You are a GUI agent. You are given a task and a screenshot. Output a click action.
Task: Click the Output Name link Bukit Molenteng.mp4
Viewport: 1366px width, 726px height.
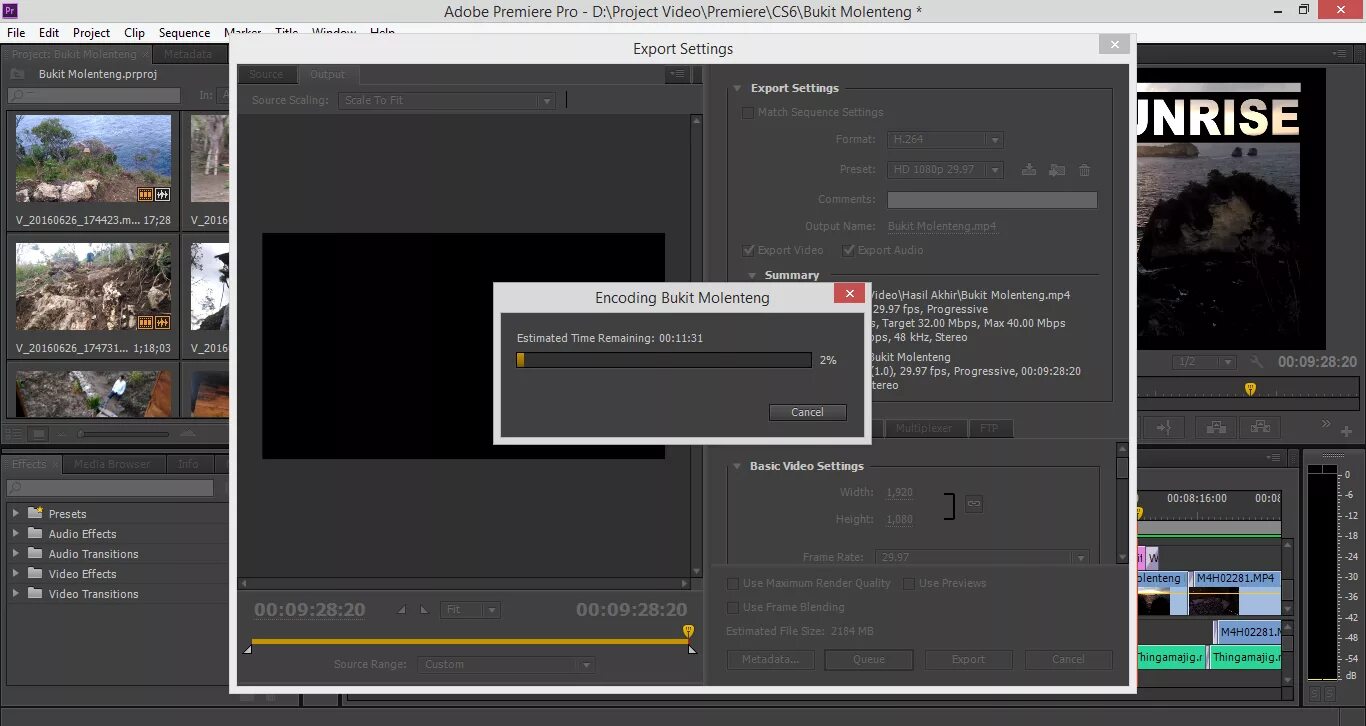tap(942, 227)
